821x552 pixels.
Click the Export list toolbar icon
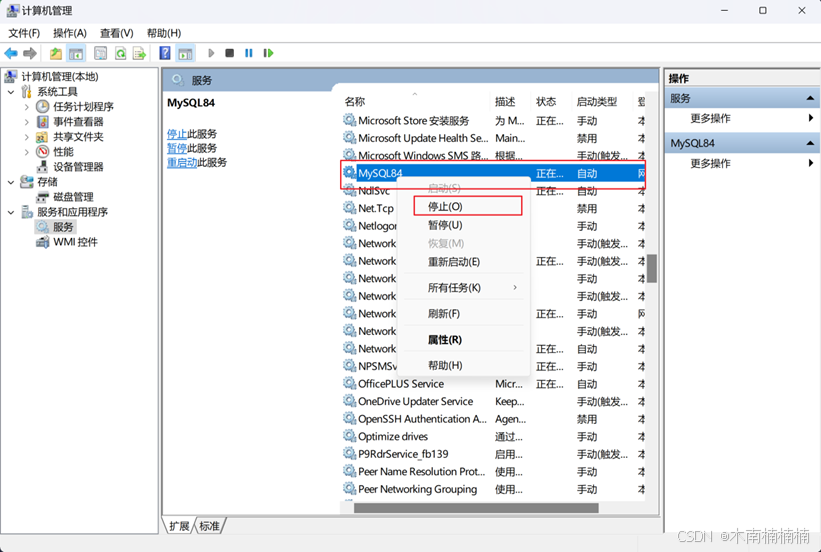(139, 53)
